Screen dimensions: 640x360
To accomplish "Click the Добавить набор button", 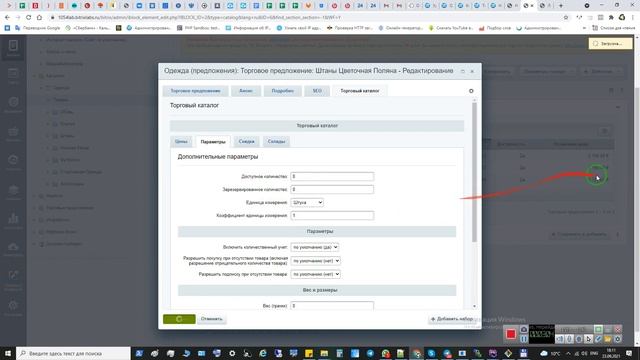I will [x=452, y=319].
